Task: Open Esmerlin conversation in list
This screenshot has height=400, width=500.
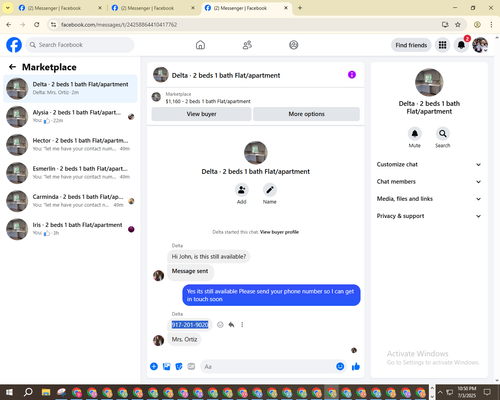Action: tap(70, 173)
